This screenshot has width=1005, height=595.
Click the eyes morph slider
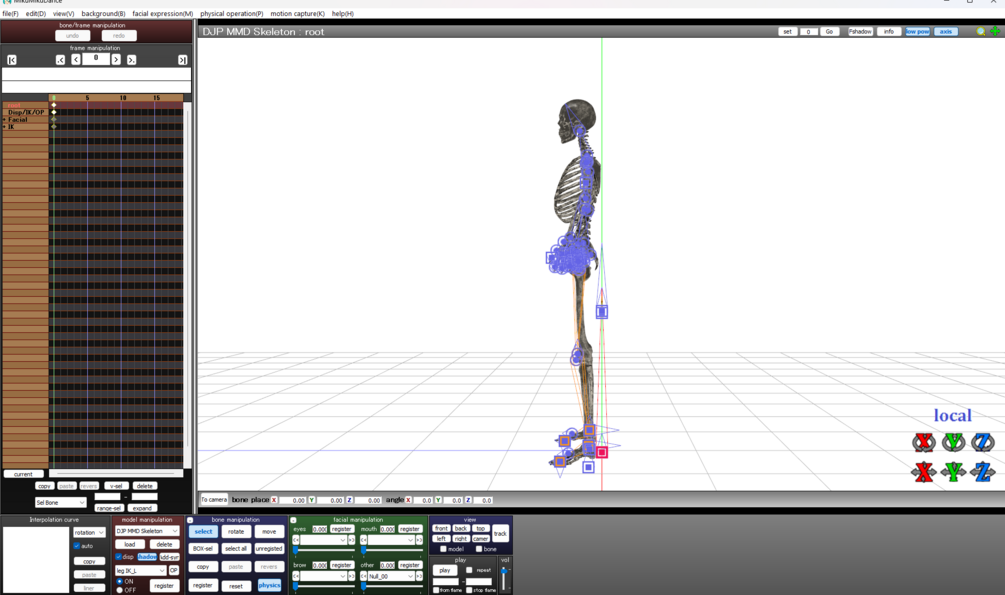click(323, 550)
